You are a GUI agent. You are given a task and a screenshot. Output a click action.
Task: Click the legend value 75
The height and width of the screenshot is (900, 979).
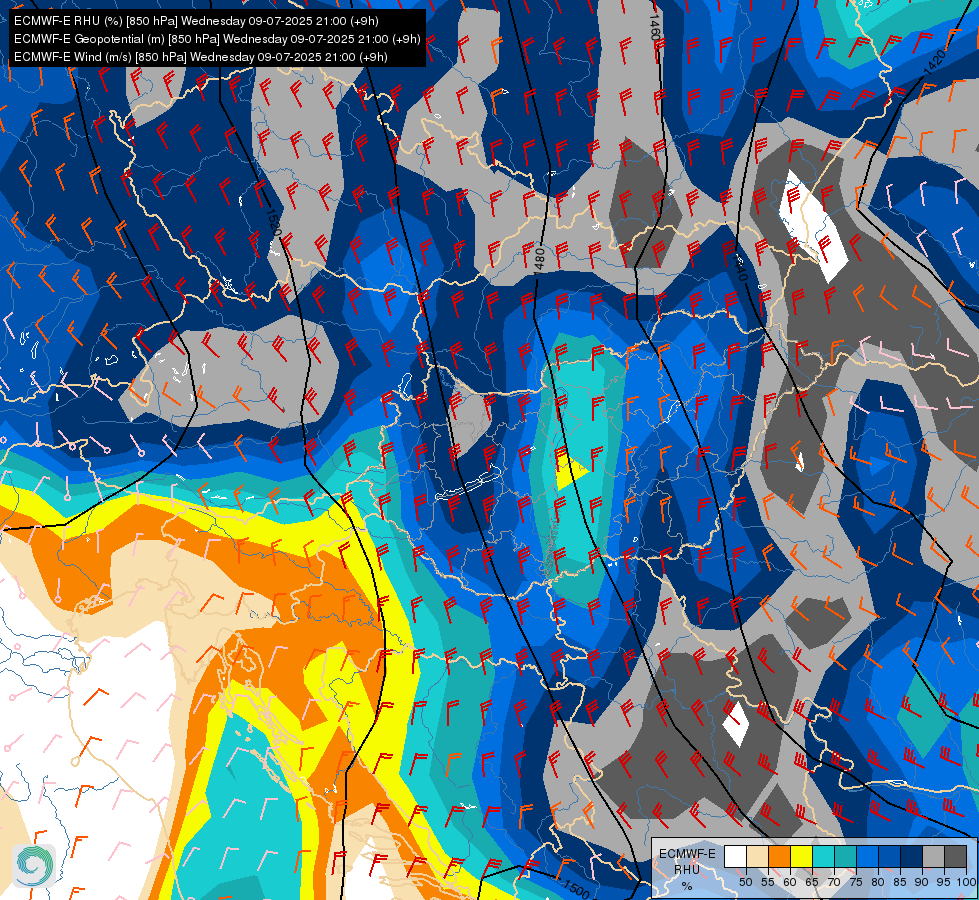tap(856, 882)
